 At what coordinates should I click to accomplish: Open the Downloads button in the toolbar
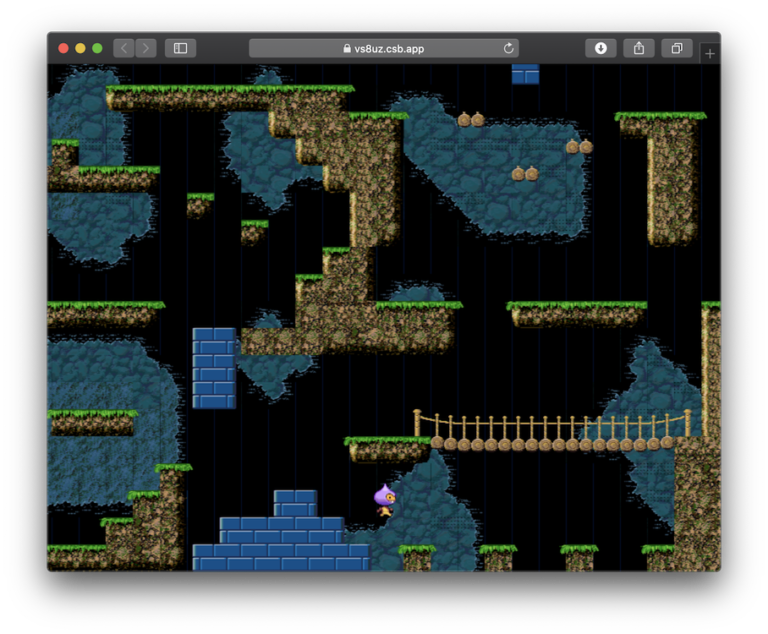coord(600,48)
